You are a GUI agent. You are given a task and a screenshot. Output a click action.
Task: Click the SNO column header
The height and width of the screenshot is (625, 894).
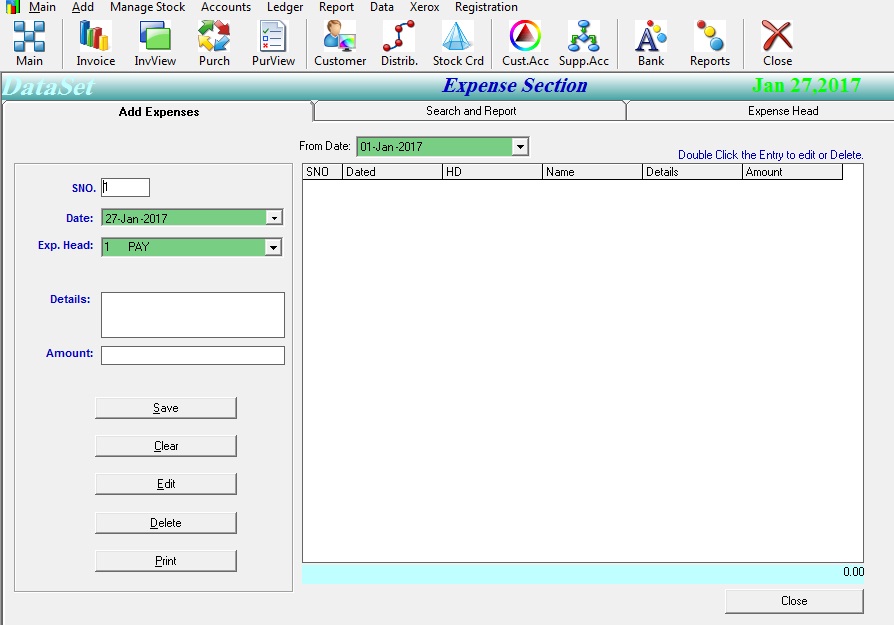click(x=322, y=172)
